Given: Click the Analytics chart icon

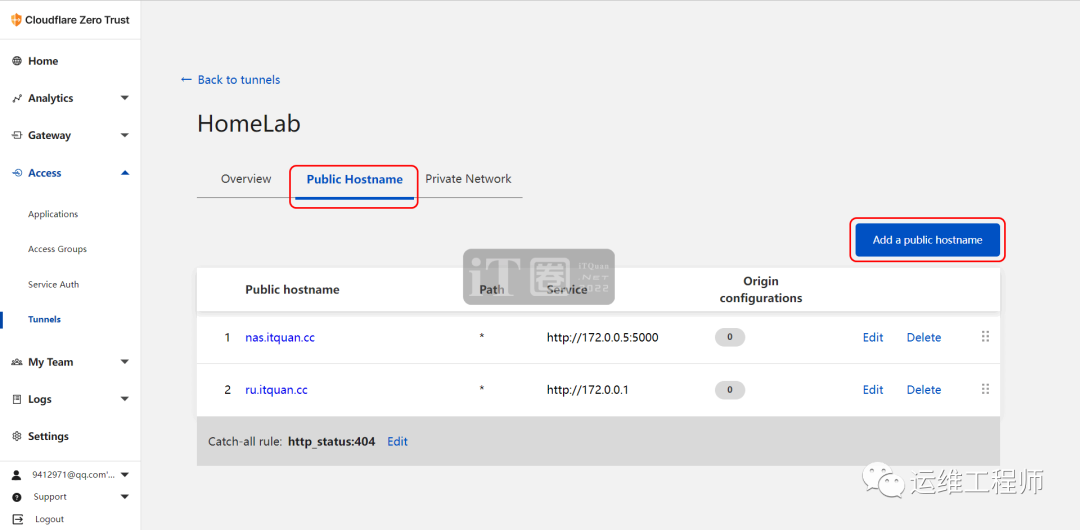Looking at the screenshot, I should (x=17, y=99).
